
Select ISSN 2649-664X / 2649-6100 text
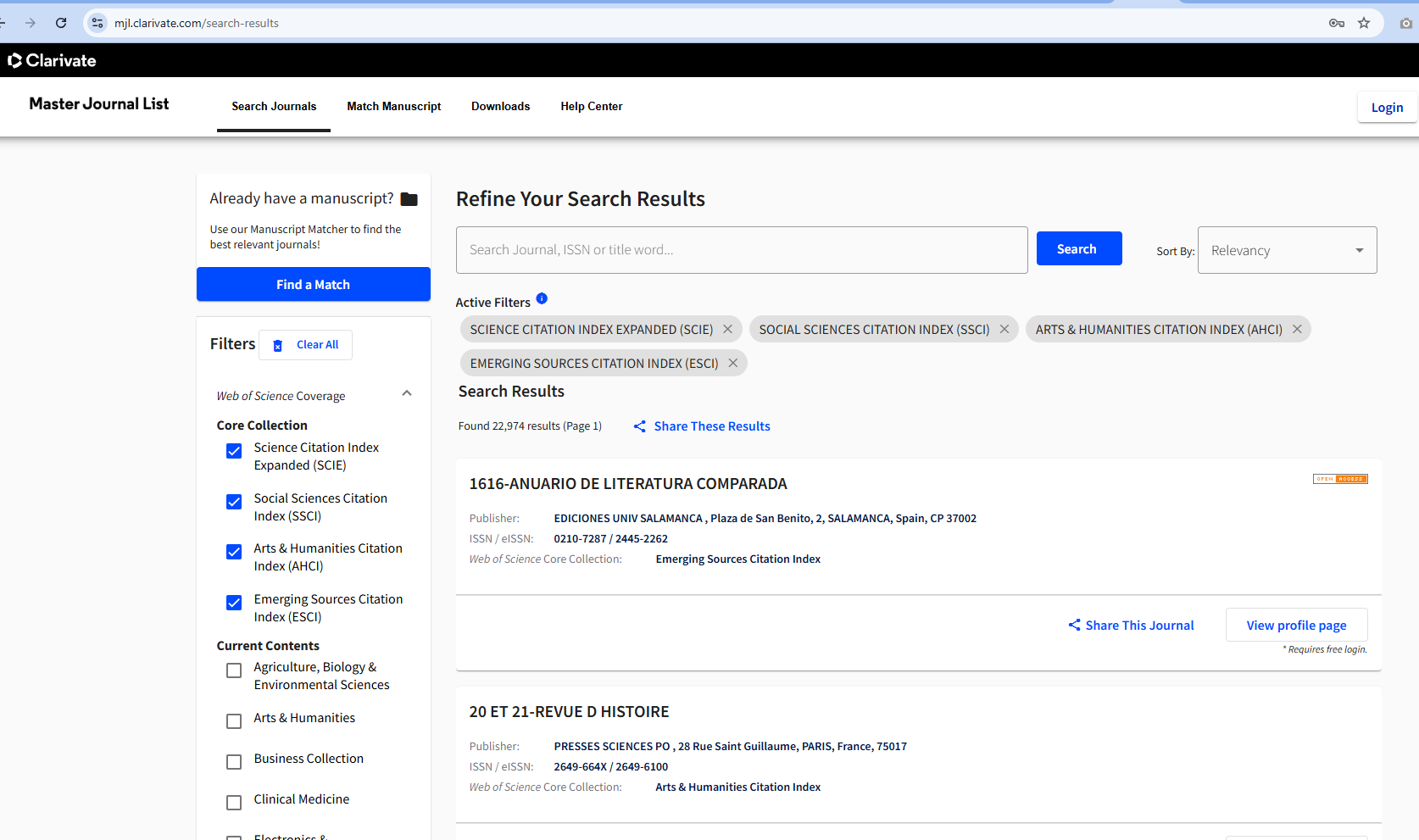tap(611, 767)
